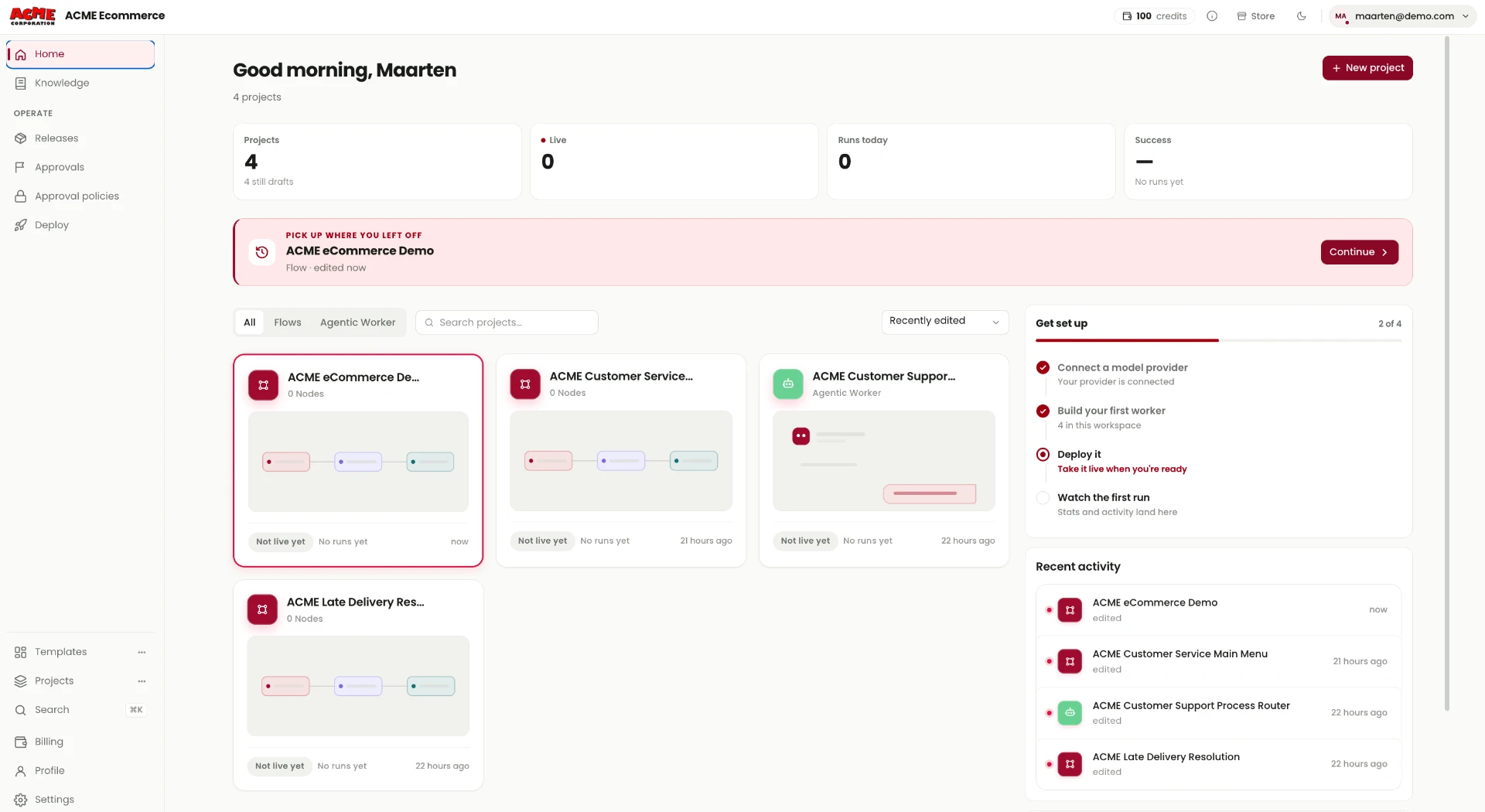Image resolution: width=1485 pixels, height=812 pixels.
Task: Click Not live yet badge on eCommerce card
Action: point(280,542)
